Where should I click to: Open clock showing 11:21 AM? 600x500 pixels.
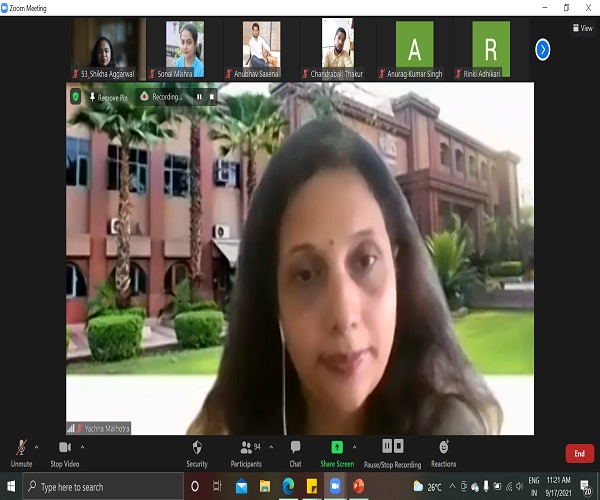coord(559,486)
